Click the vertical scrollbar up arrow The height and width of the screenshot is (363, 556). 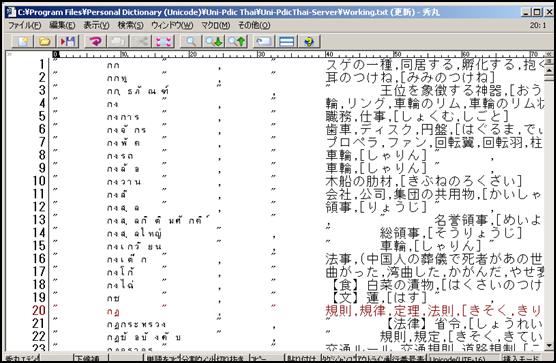click(549, 70)
